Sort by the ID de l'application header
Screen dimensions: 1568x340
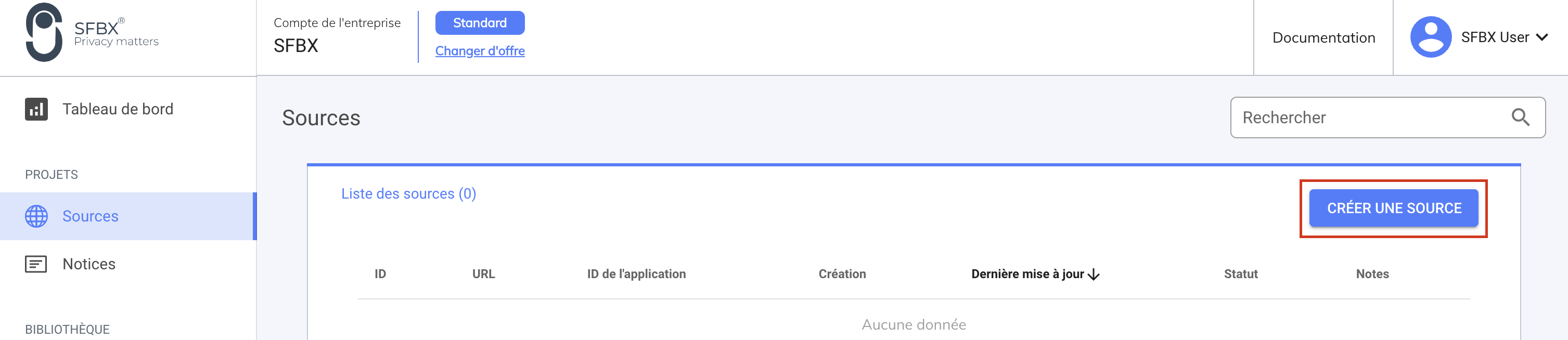coord(636,274)
